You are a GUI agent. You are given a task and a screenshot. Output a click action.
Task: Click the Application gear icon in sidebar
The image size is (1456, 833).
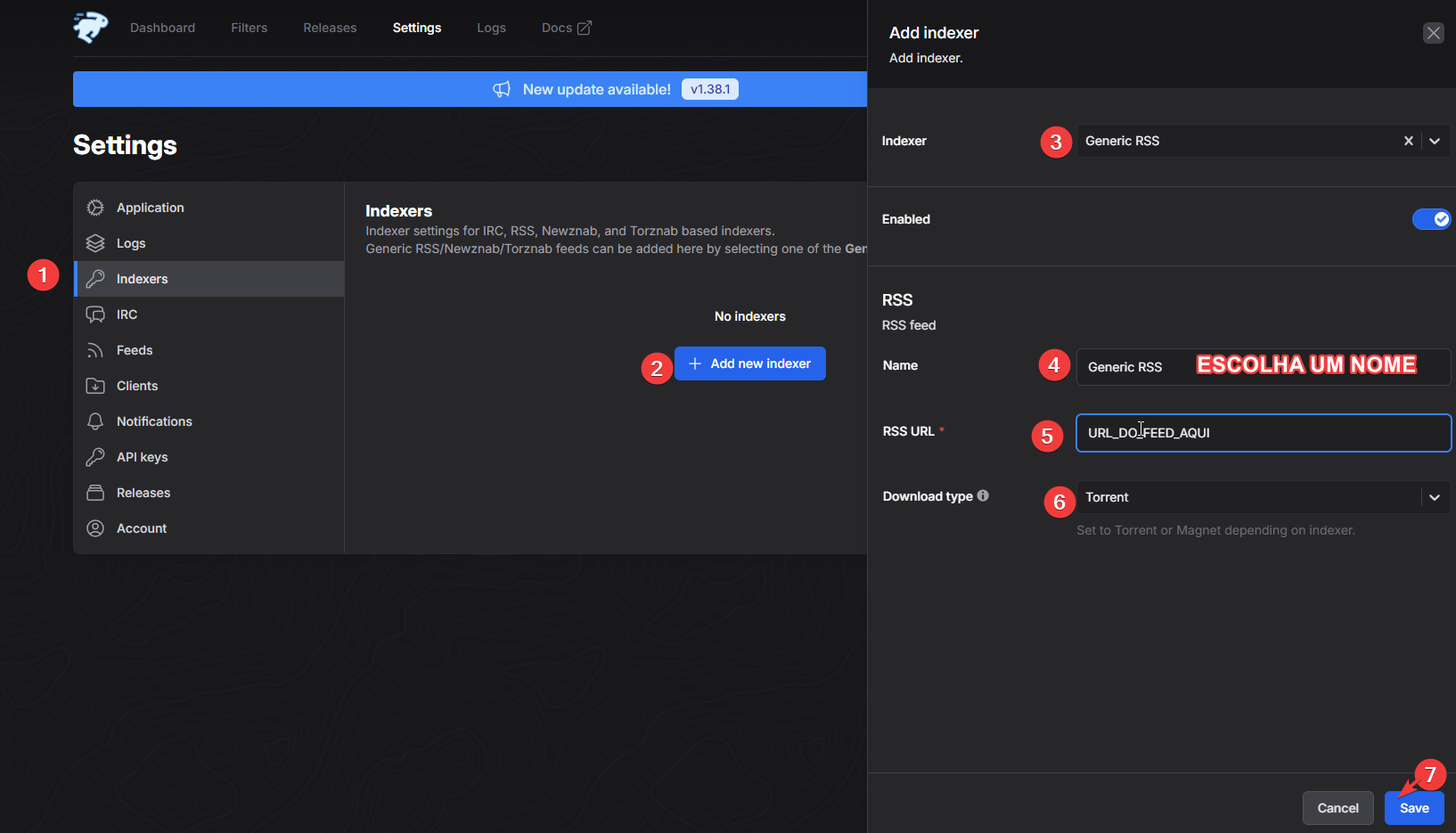95,208
